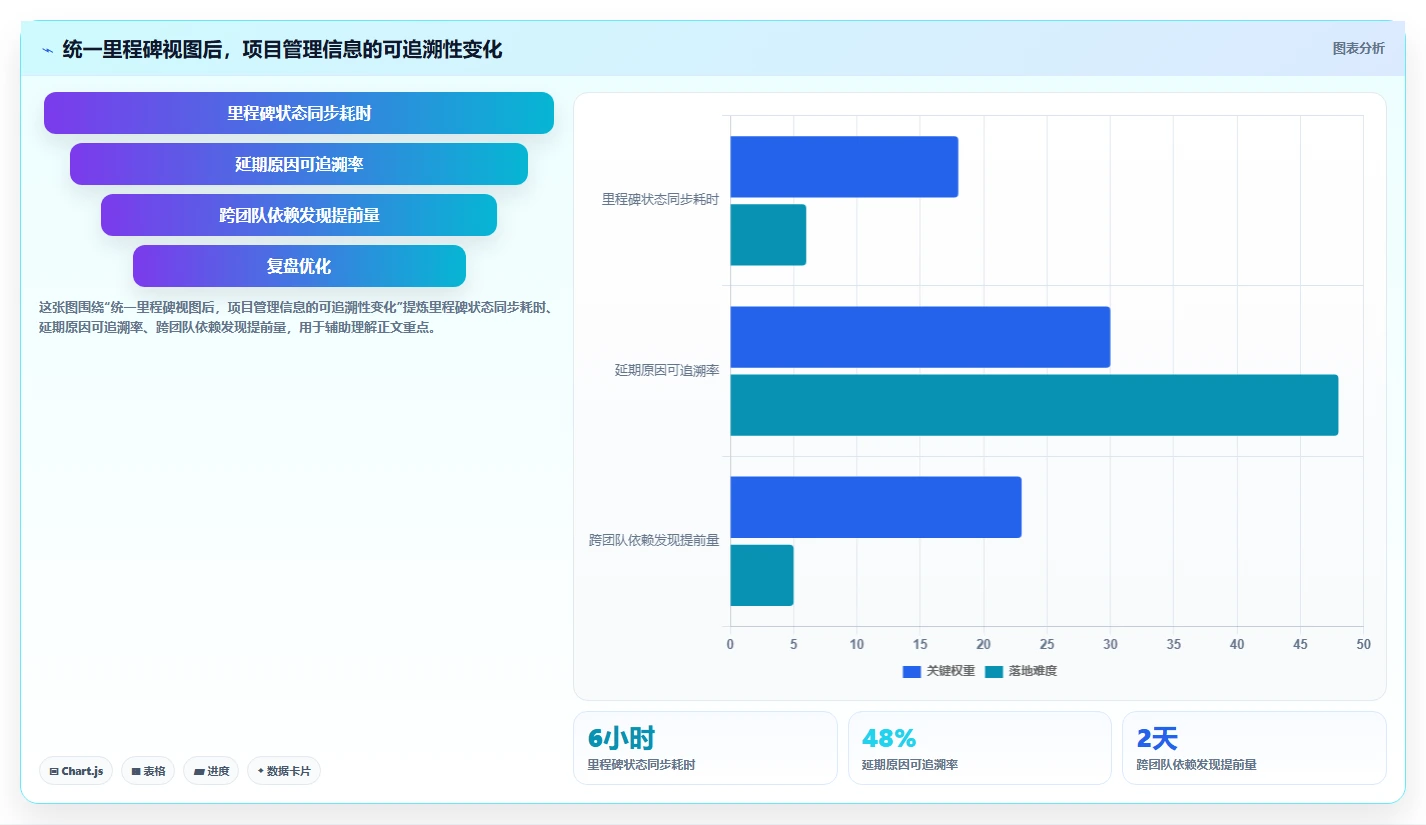Click the description paragraph under the funnel
Image resolution: width=1426 pixels, height=825 pixels.
click(x=295, y=317)
